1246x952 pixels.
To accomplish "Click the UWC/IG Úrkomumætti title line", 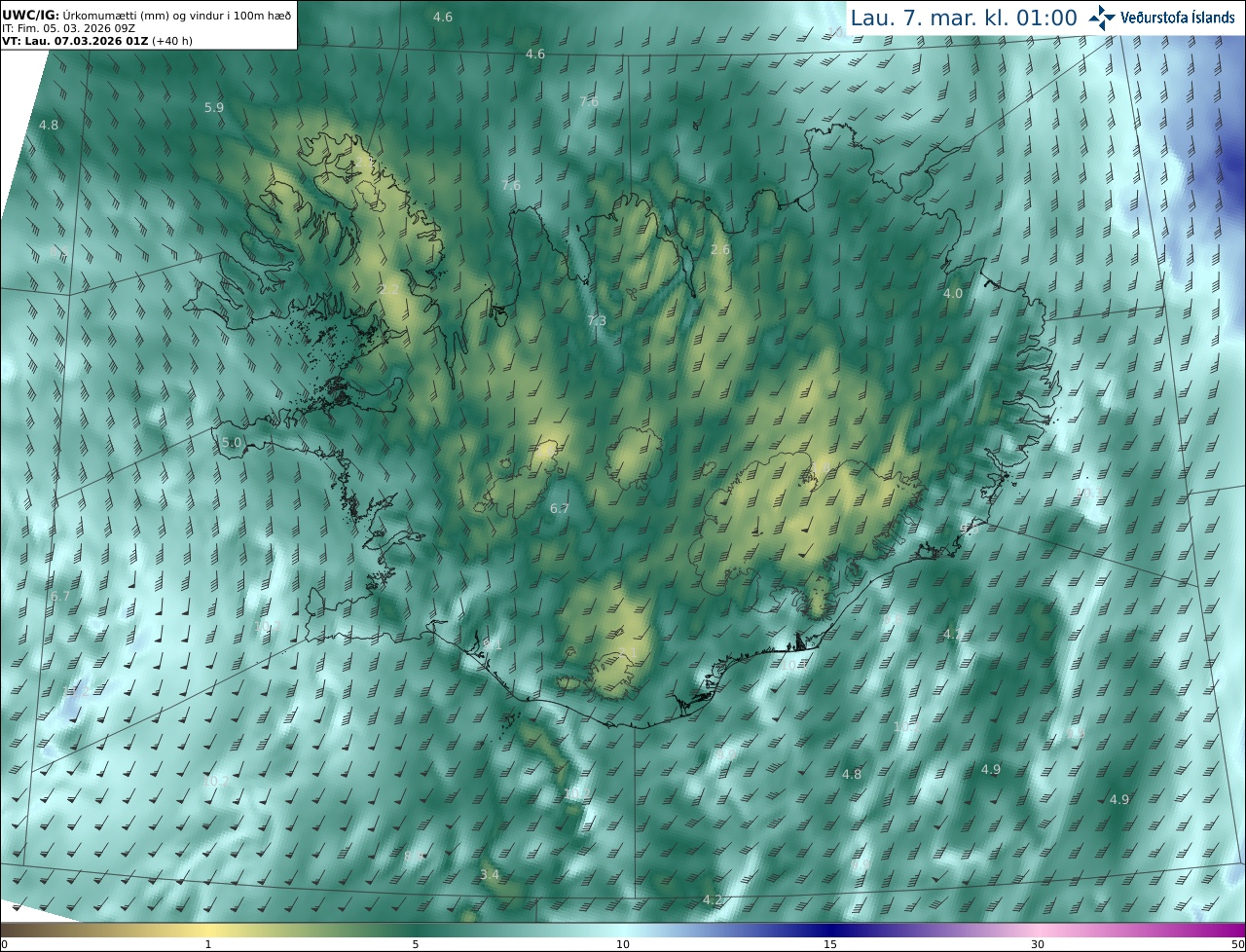I will [x=146, y=15].
